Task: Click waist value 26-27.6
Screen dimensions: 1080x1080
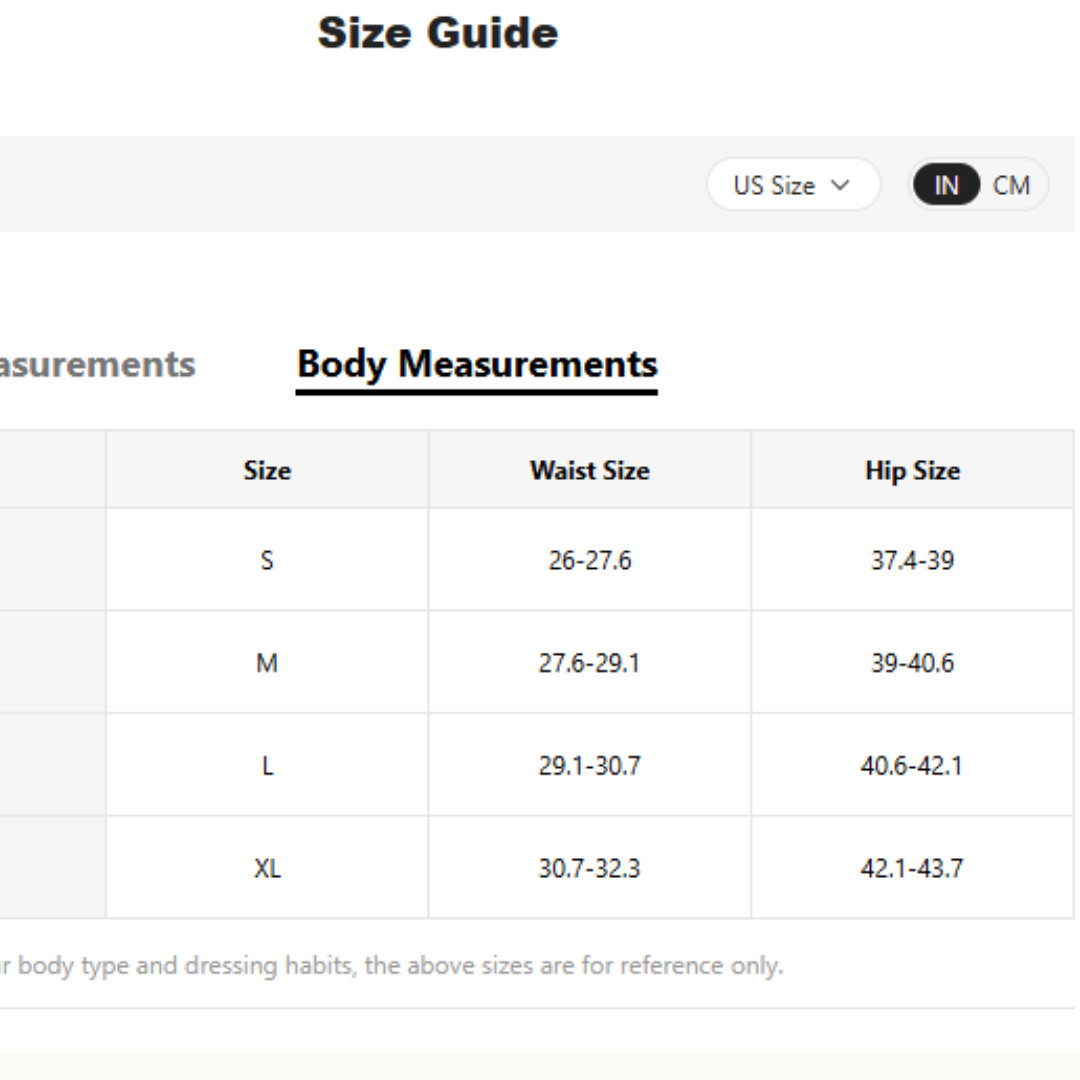Action: (x=590, y=560)
